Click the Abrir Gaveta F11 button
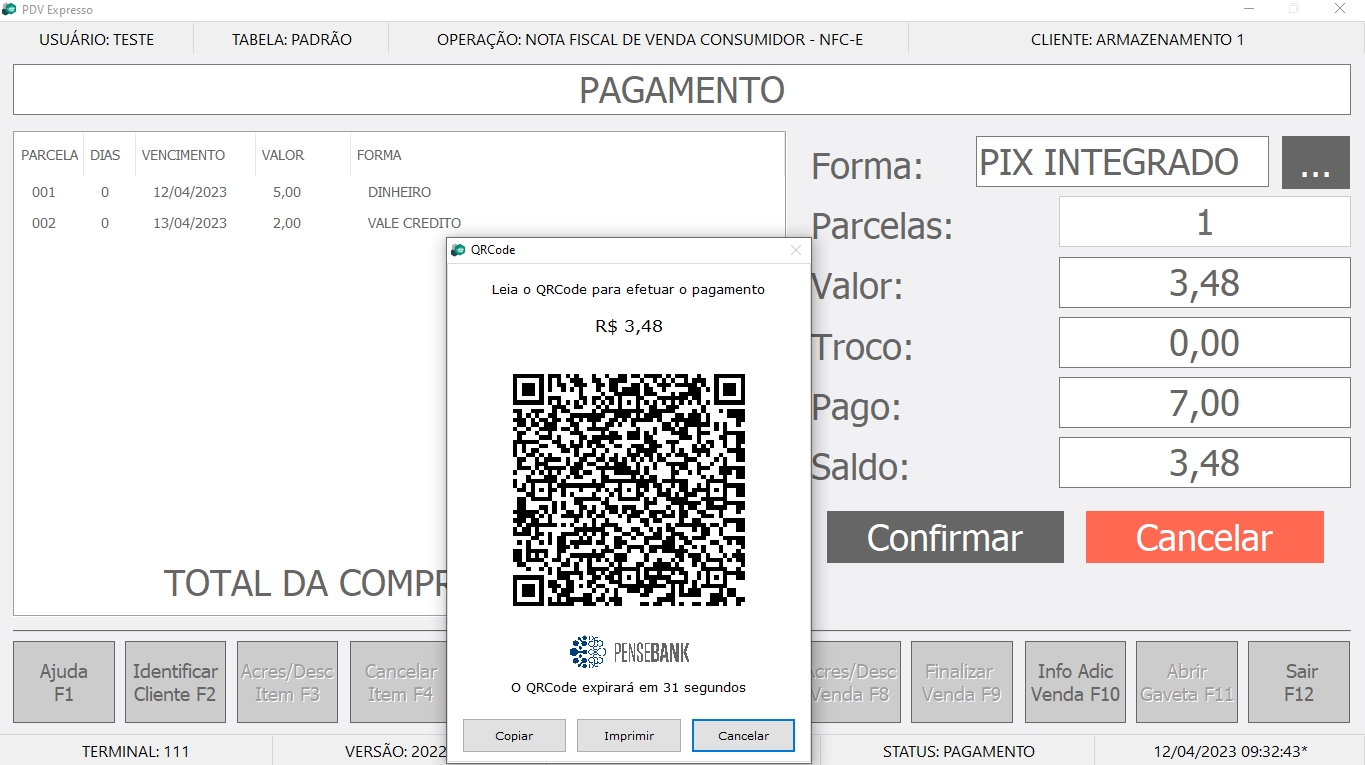The height and width of the screenshot is (765, 1365). point(1187,682)
